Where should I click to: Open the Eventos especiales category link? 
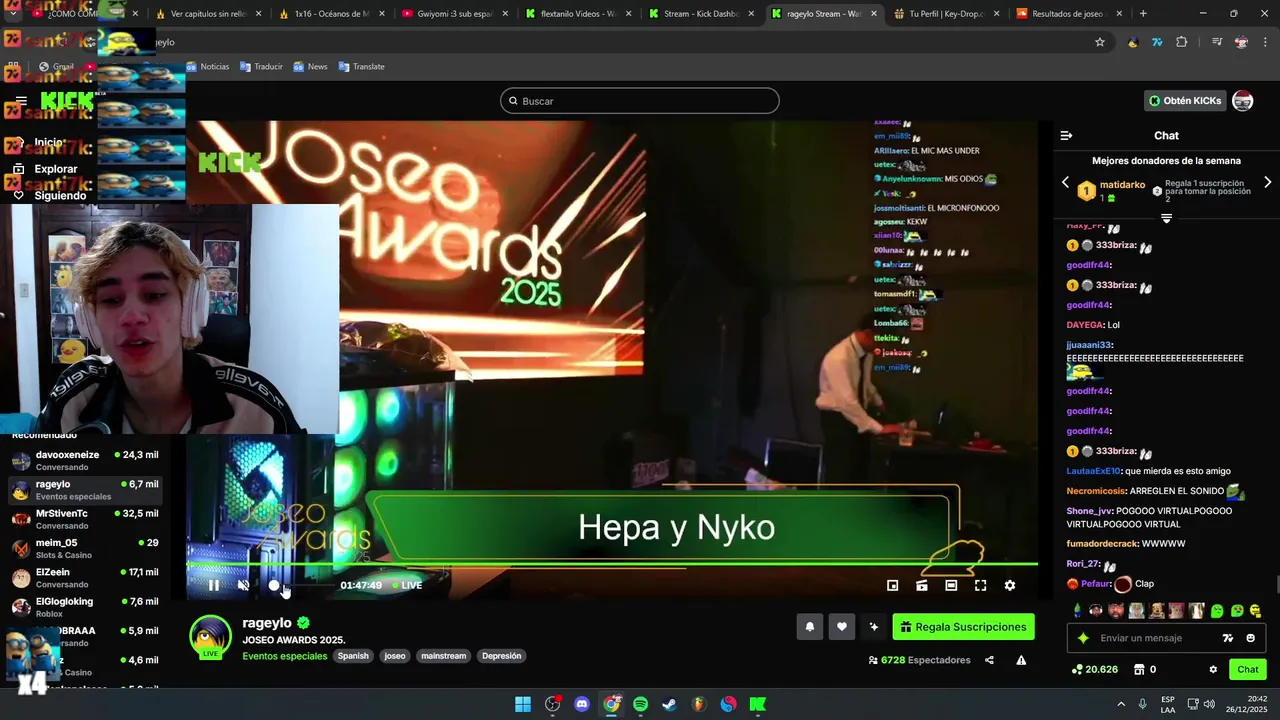[x=284, y=656]
